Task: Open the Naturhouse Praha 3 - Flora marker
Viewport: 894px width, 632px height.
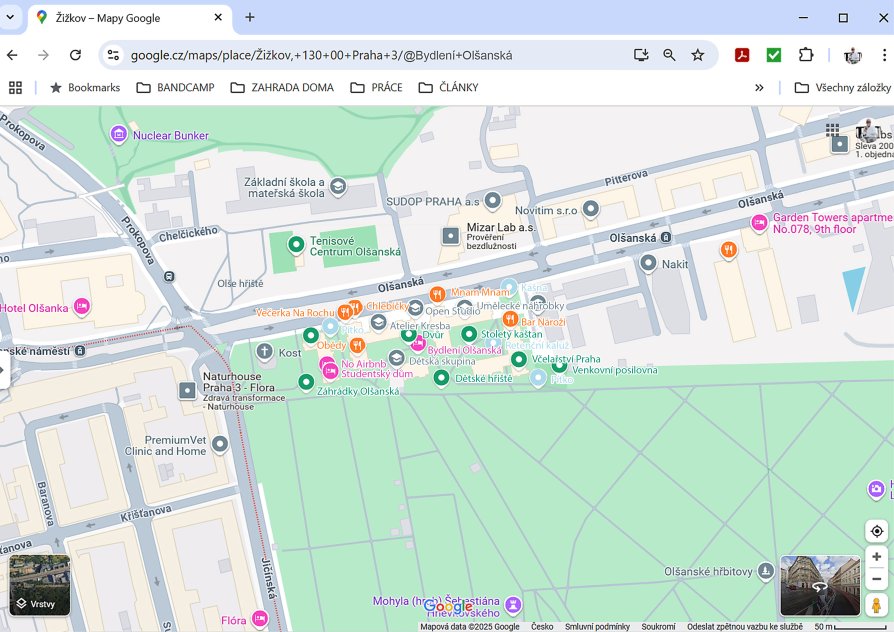Action: click(x=187, y=391)
